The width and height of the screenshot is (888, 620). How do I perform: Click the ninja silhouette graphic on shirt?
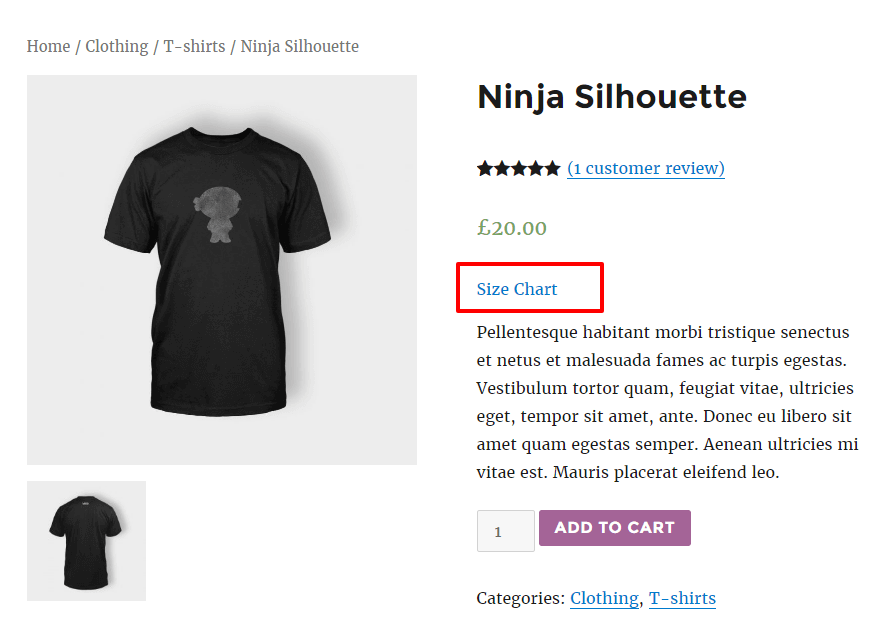pos(217,215)
